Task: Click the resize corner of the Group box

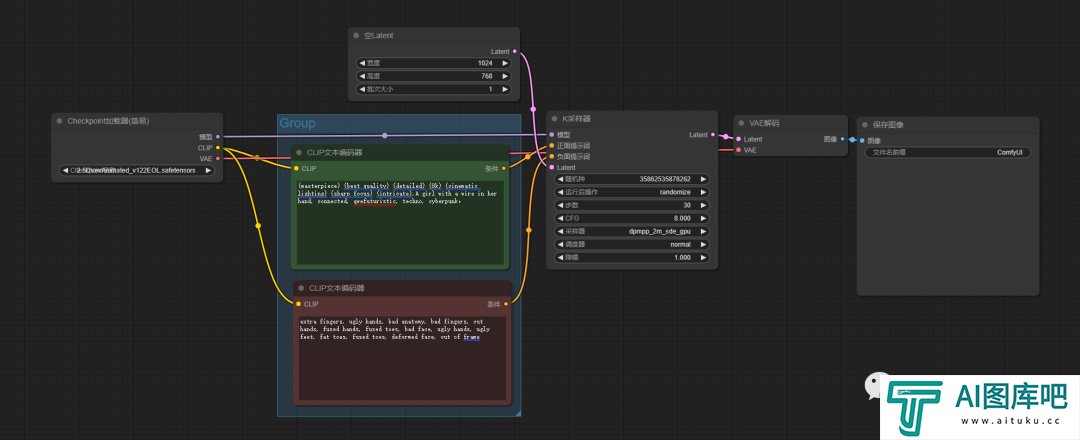Action: [517, 413]
